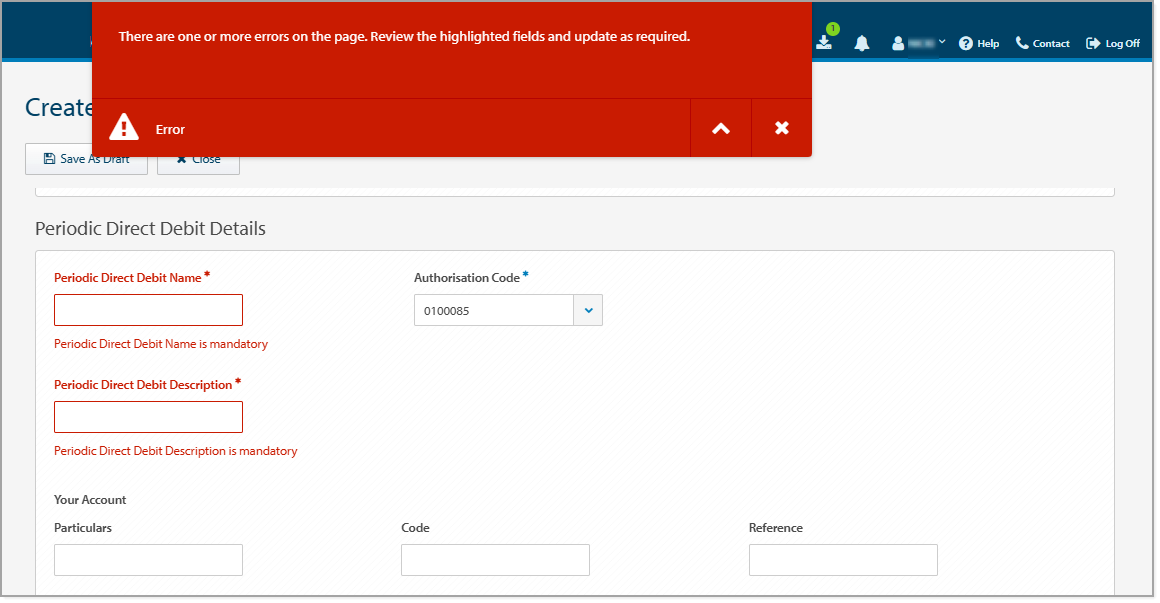Open the Authorisation Code dropdown
The width and height of the screenshot is (1160, 603).
pos(588,310)
